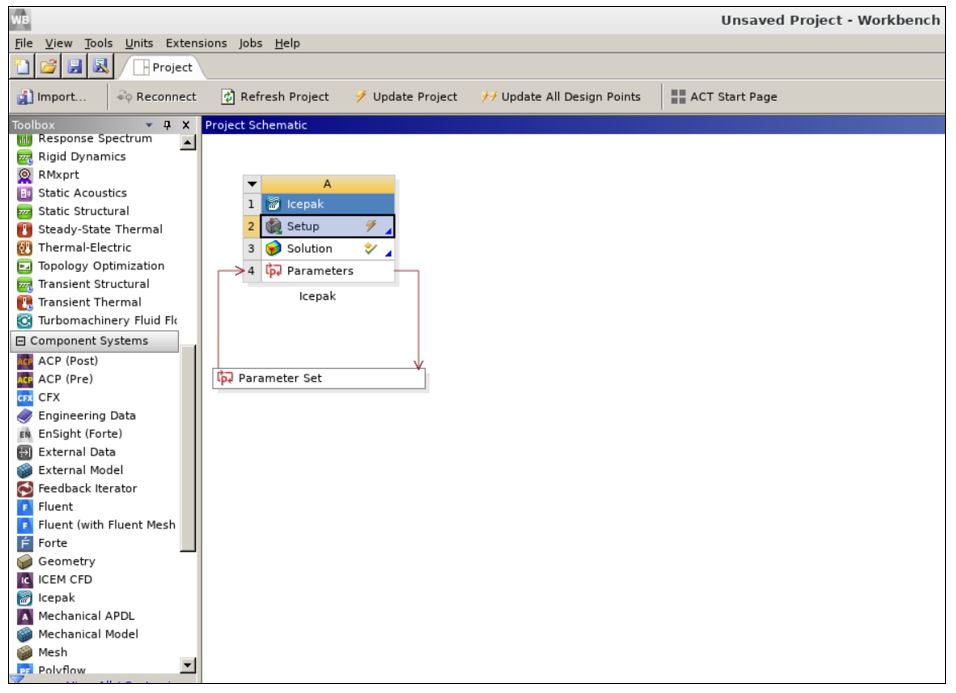Click the Toolbox scrollbar up arrow
Viewport: 956px width, 693px height.
pyautogui.click(x=188, y=143)
